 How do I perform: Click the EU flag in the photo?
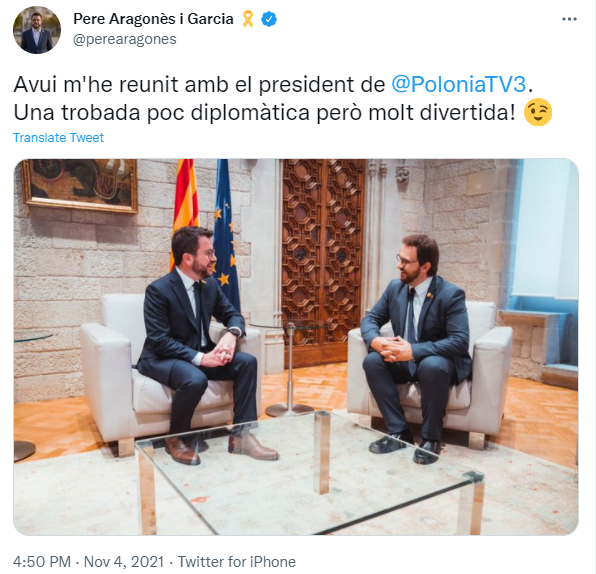coord(225,232)
